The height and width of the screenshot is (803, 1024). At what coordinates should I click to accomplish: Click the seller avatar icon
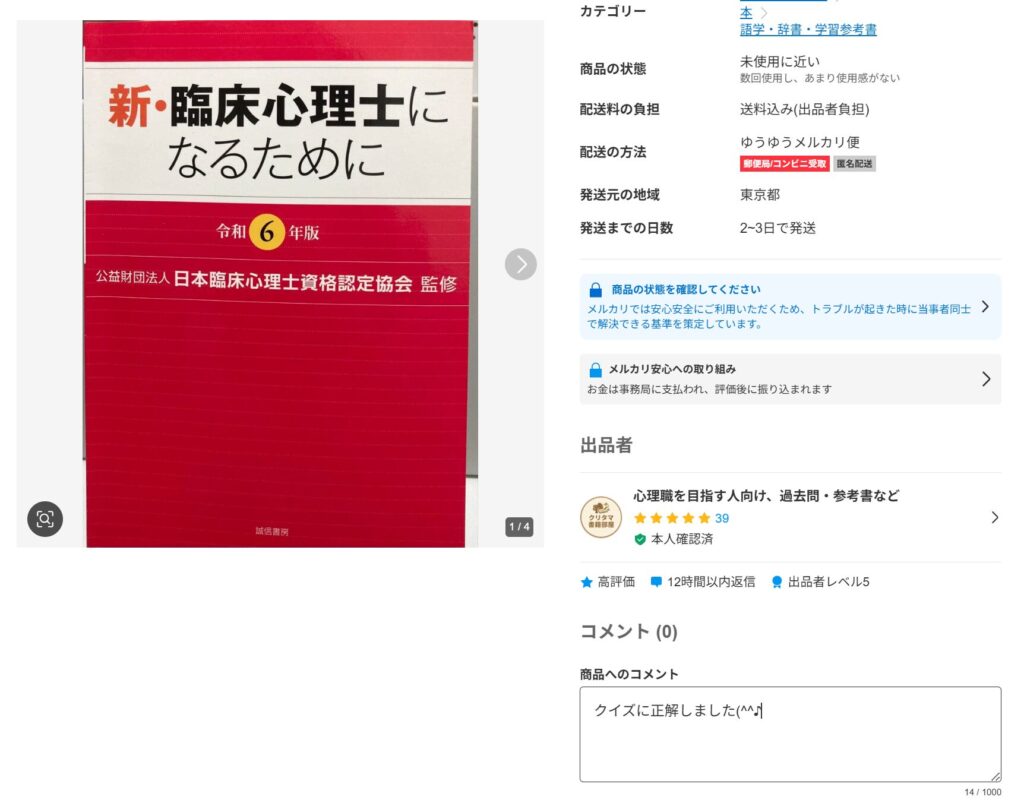point(601,517)
